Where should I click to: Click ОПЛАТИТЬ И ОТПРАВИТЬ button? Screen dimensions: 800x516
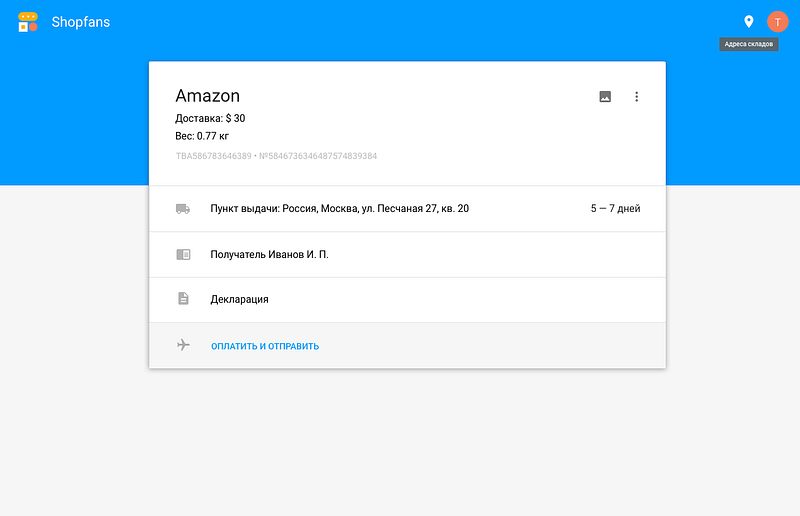(x=265, y=346)
